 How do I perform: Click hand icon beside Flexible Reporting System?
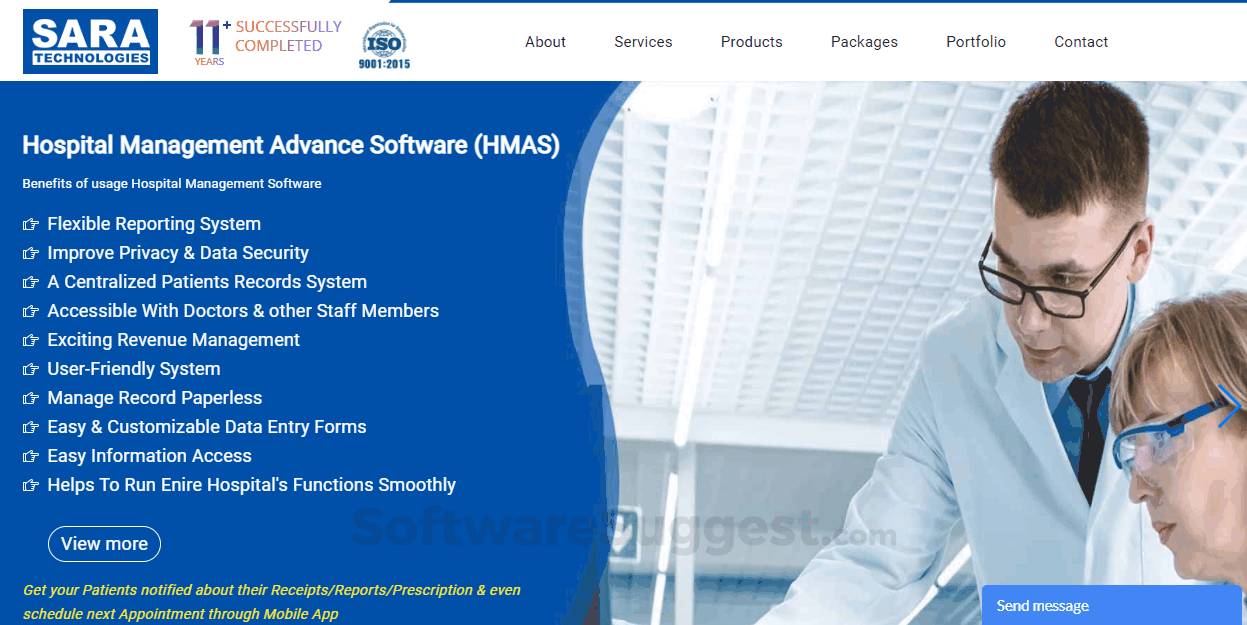(x=31, y=225)
